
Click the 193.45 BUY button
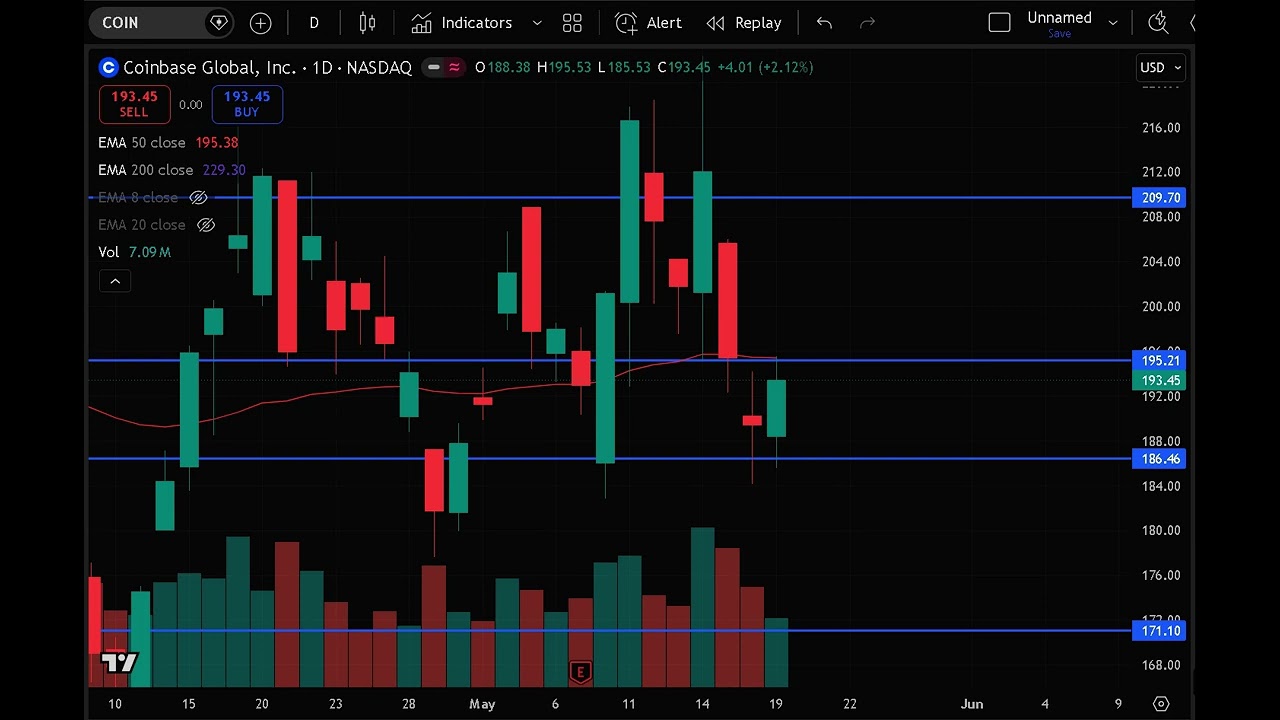(247, 104)
